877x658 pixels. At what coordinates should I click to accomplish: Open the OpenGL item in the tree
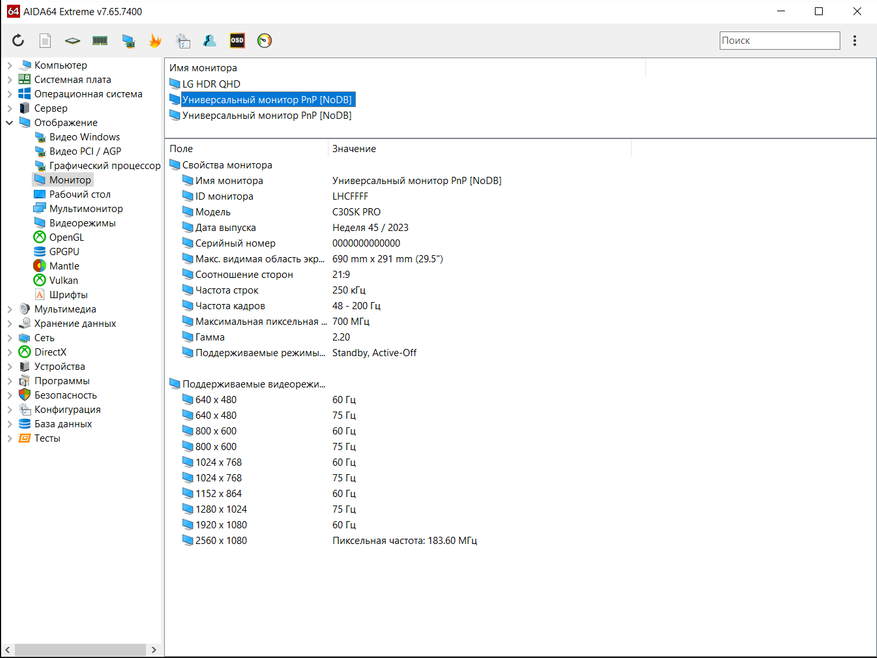pyautogui.click(x=66, y=238)
